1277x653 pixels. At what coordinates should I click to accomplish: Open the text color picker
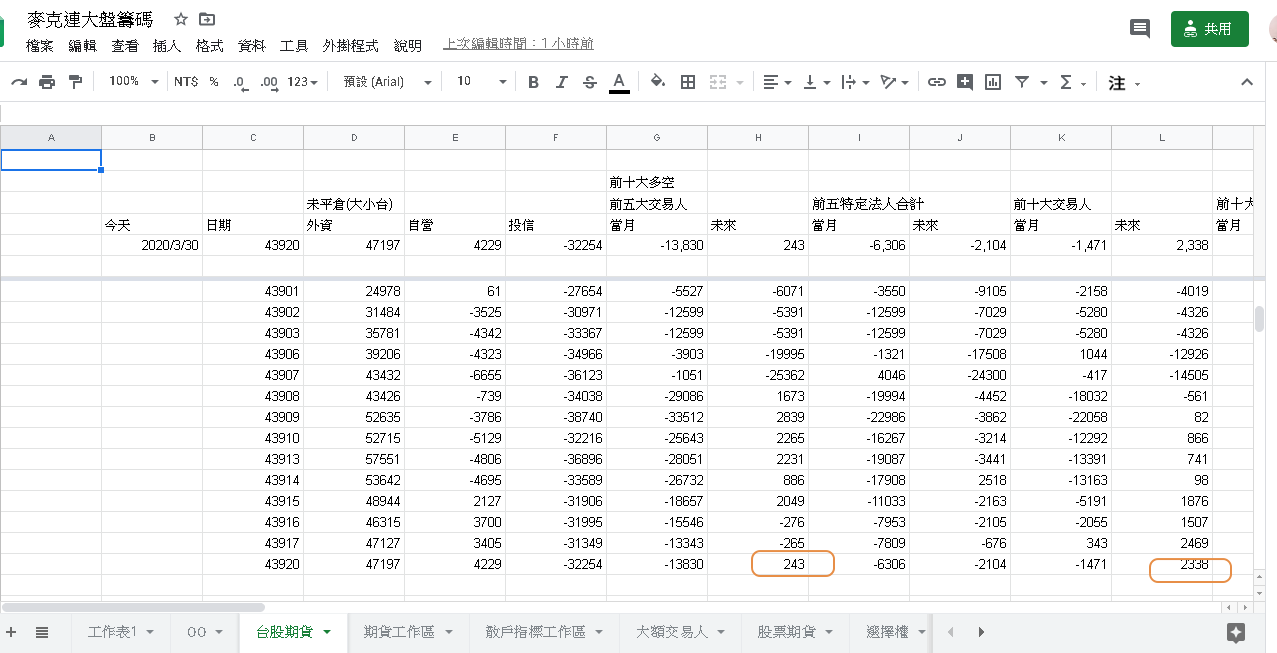(x=619, y=82)
